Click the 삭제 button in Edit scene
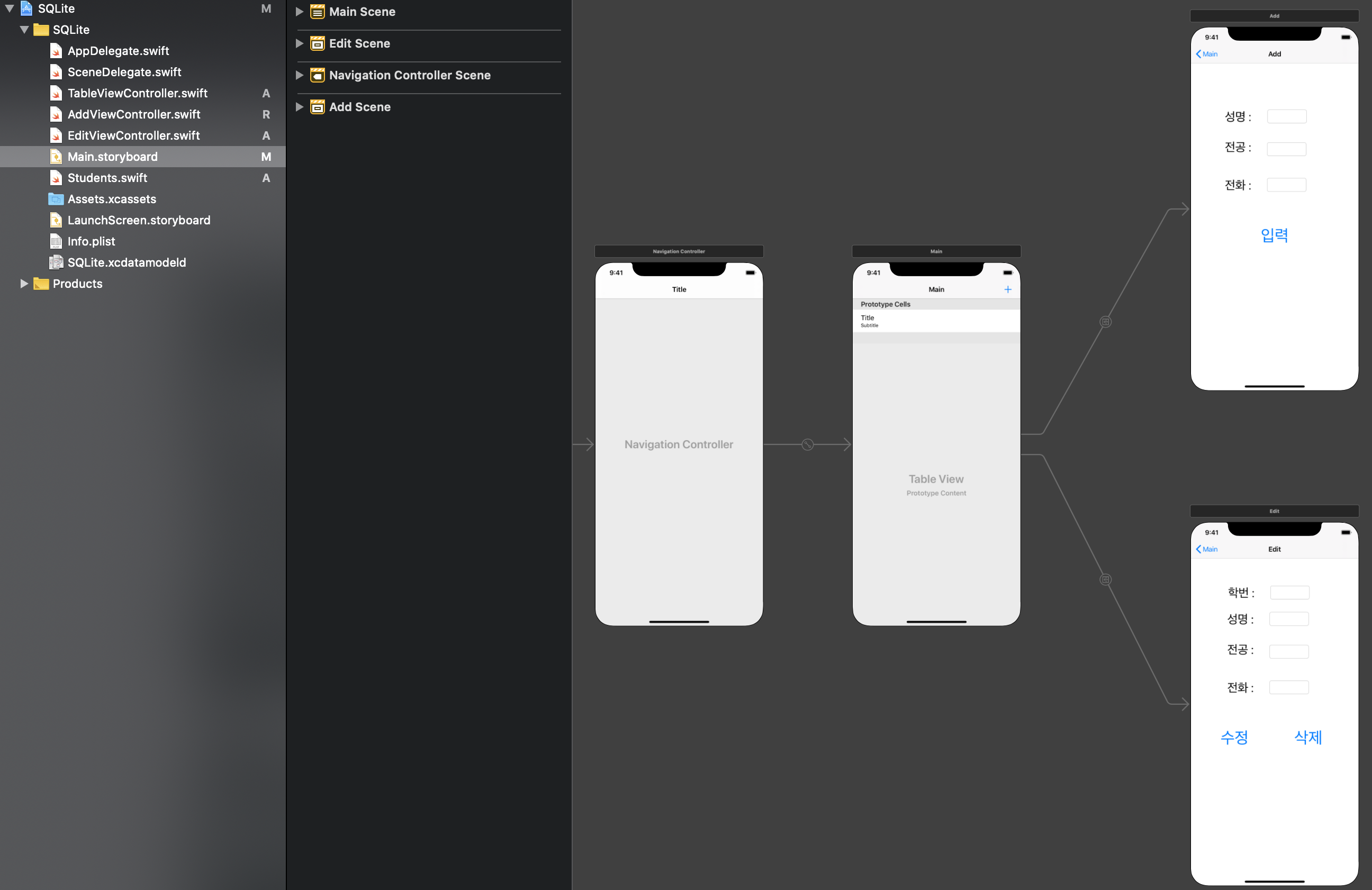The width and height of the screenshot is (1372, 890). click(x=1307, y=737)
